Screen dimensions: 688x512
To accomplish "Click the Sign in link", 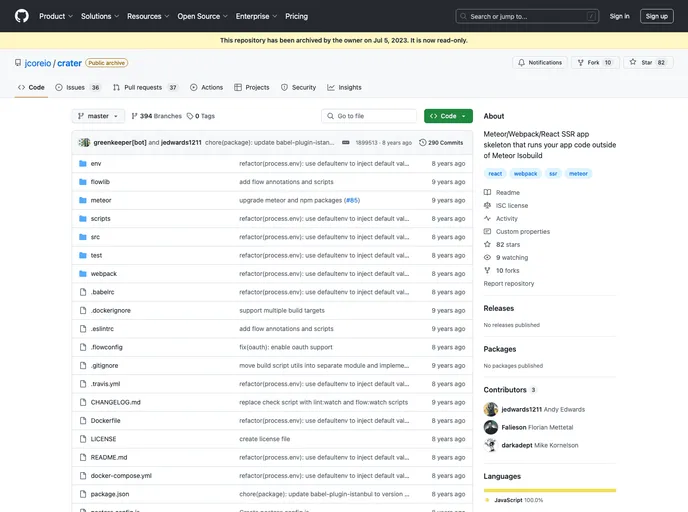I will click(x=619, y=16).
